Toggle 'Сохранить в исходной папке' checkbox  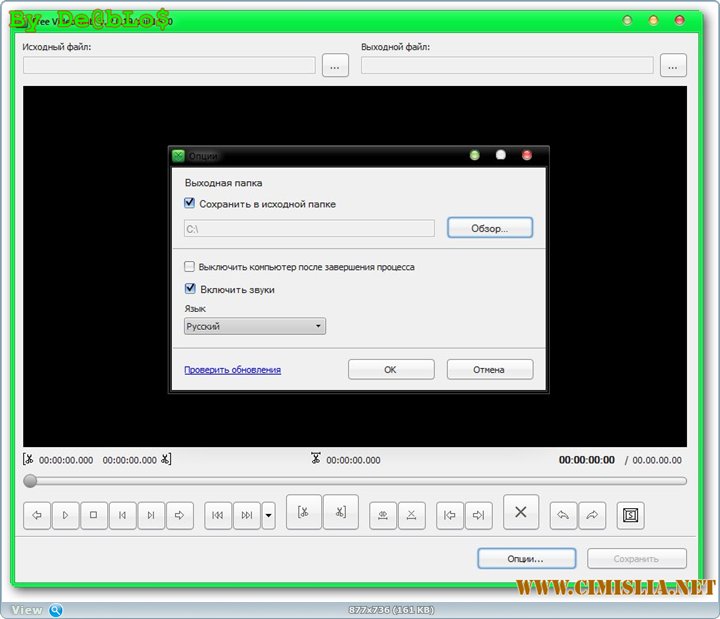coord(190,203)
